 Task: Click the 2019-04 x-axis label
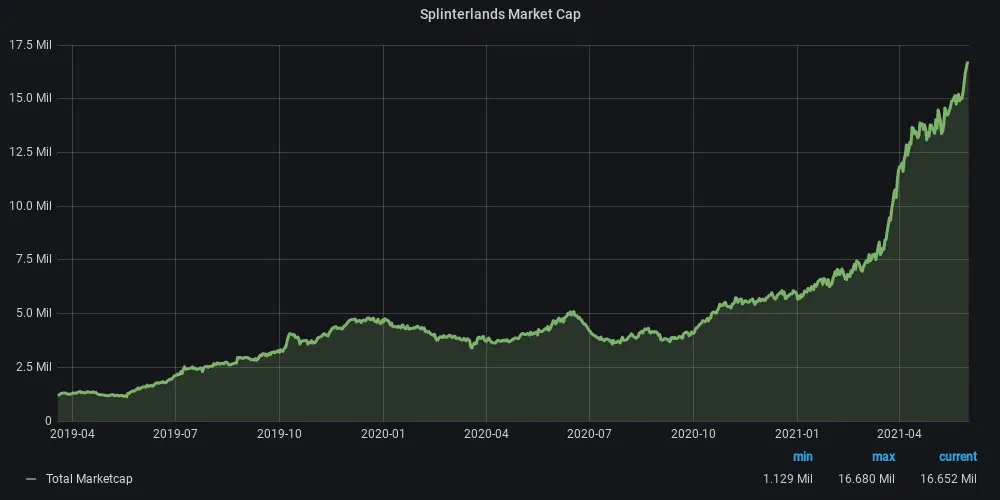point(71,434)
